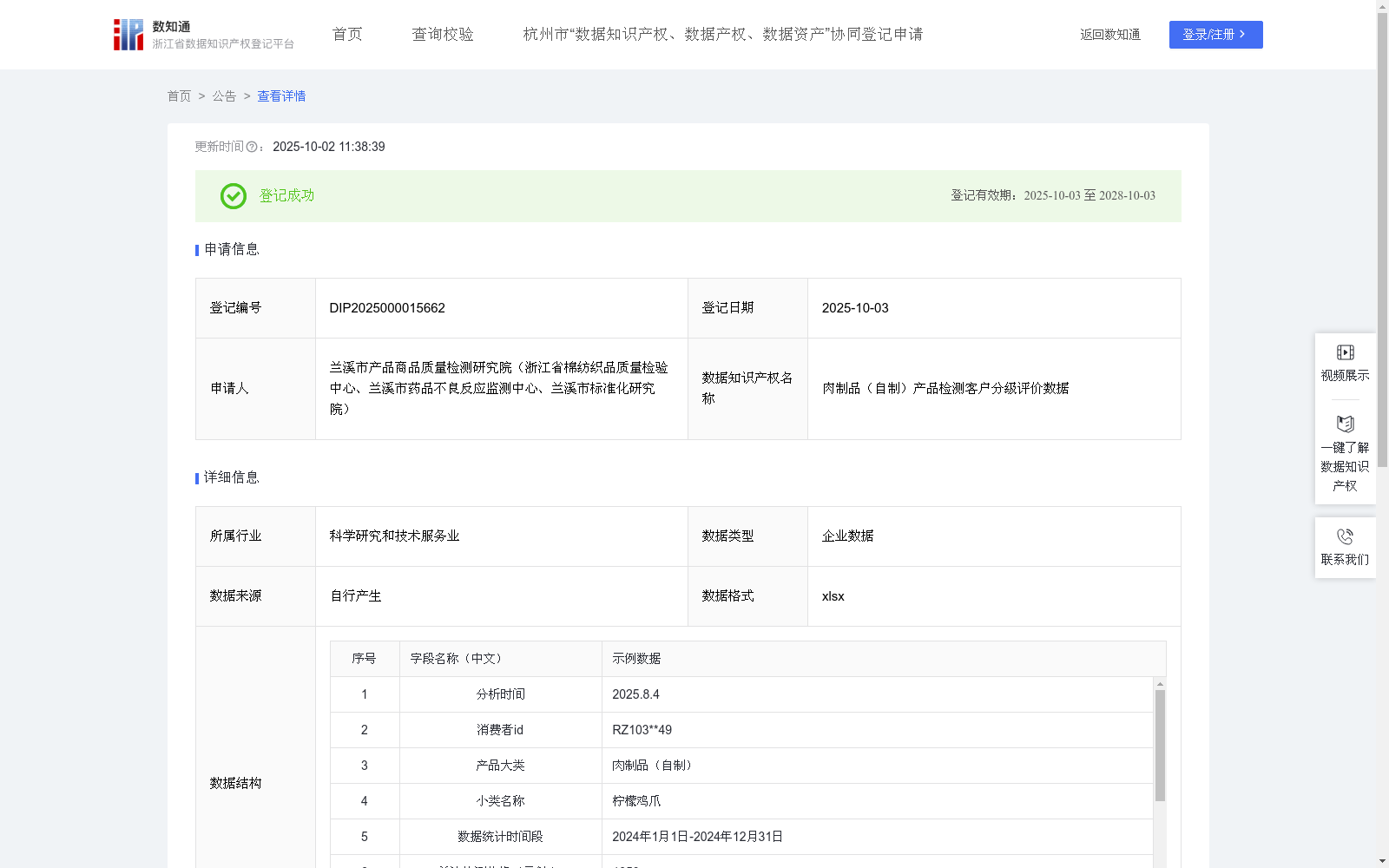The height and width of the screenshot is (868, 1389).
Task: Click the 小类名称 field name
Action: (500, 801)
